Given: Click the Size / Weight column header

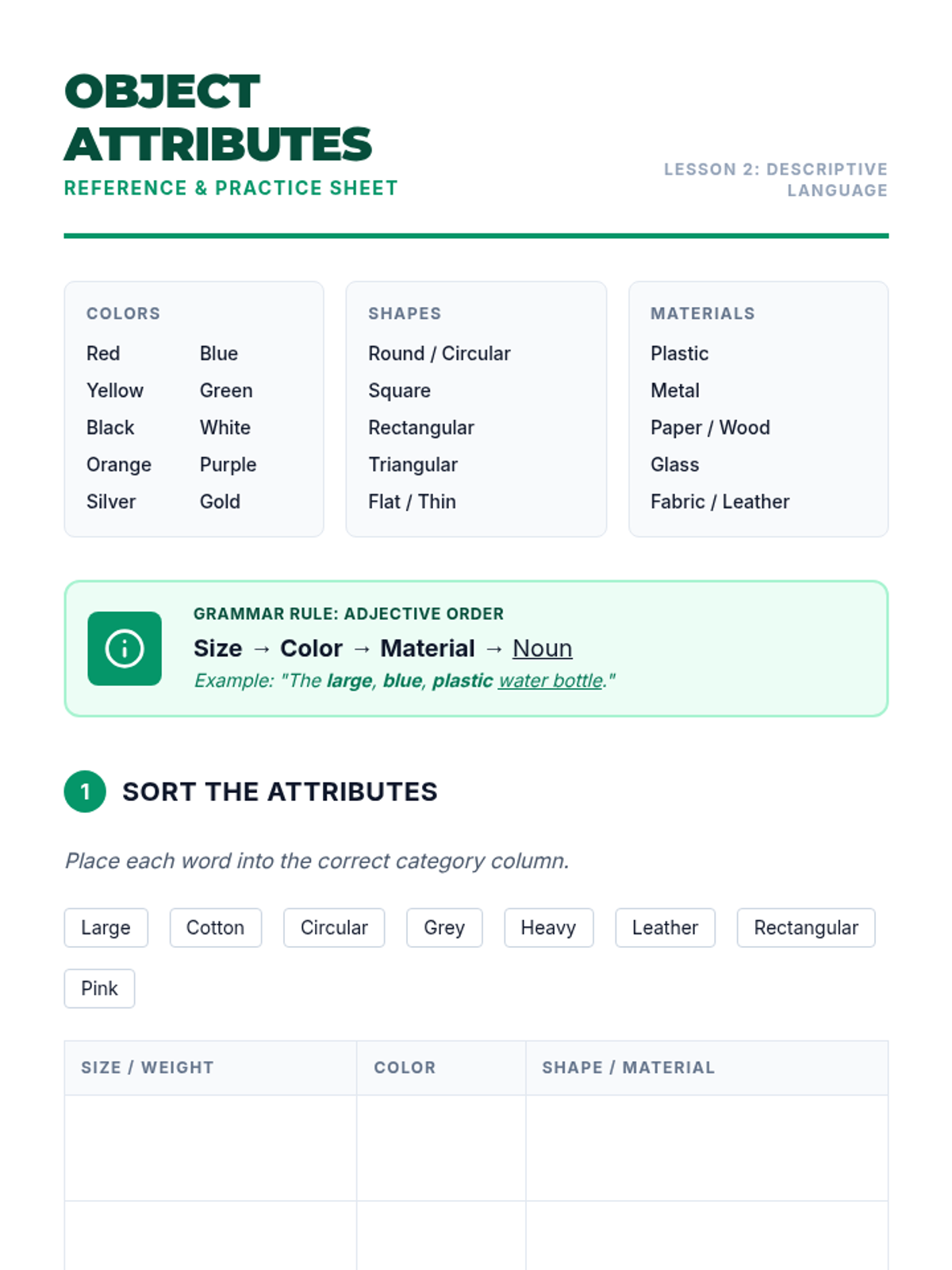Looking at the screenshot, I should tap(148, 1068).
